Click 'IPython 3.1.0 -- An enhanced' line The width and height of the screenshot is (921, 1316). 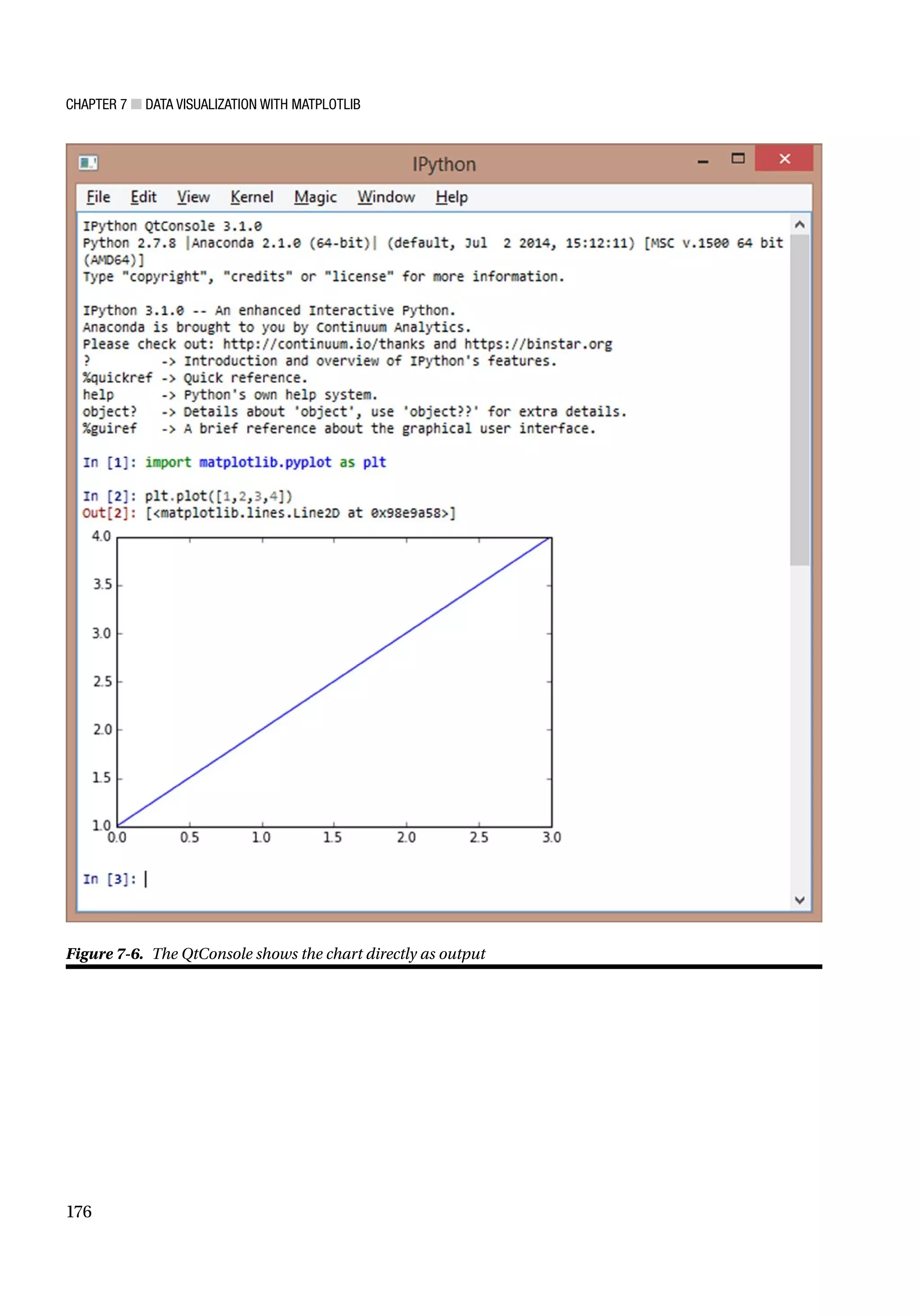269,311
